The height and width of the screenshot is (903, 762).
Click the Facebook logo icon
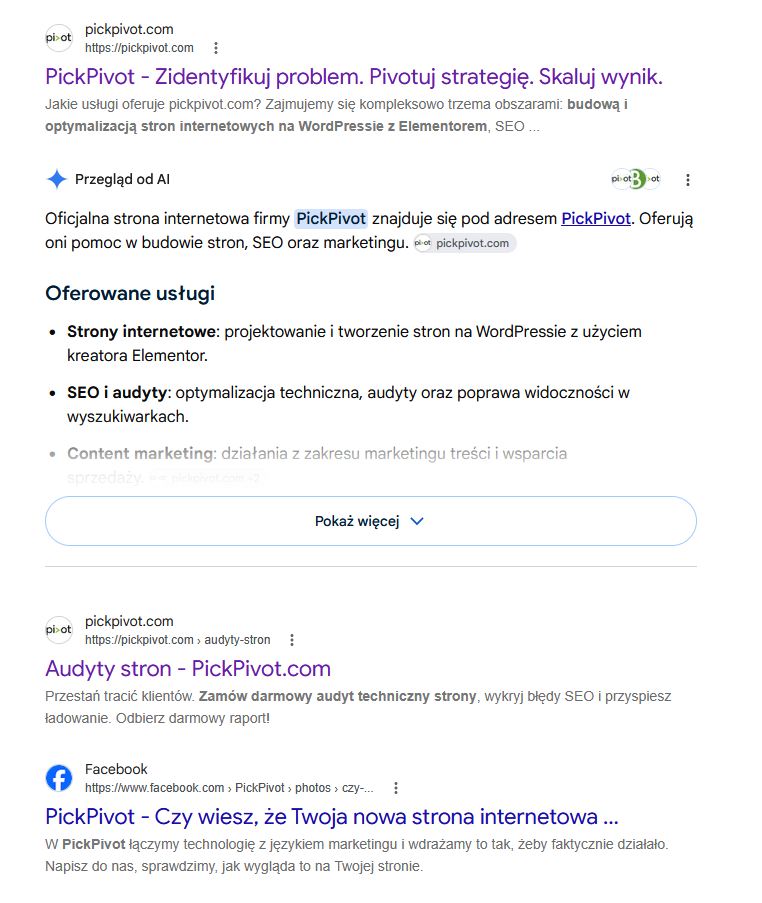pos(59,778)
